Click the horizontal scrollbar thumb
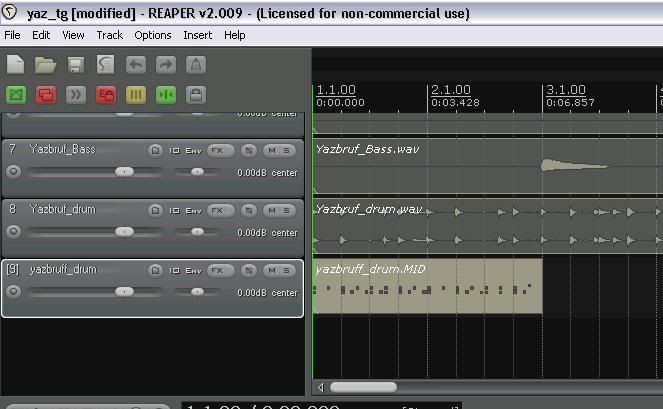 click(x=363, y=387)
